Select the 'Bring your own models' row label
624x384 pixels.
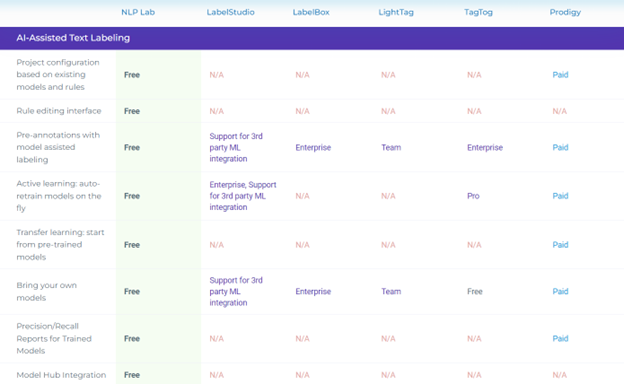click(x=47, y=291)
